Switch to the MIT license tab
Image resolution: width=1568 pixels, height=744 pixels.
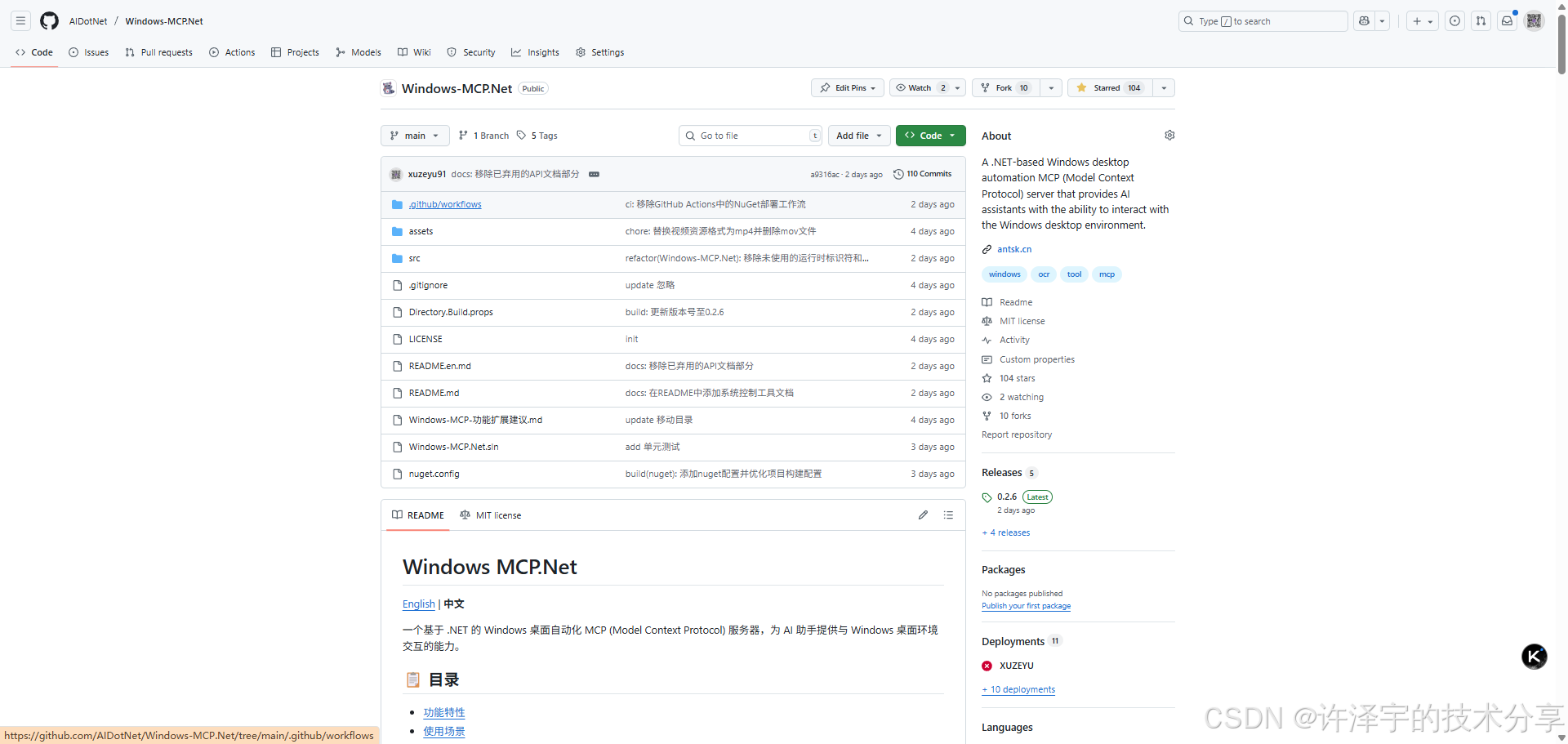491,515
